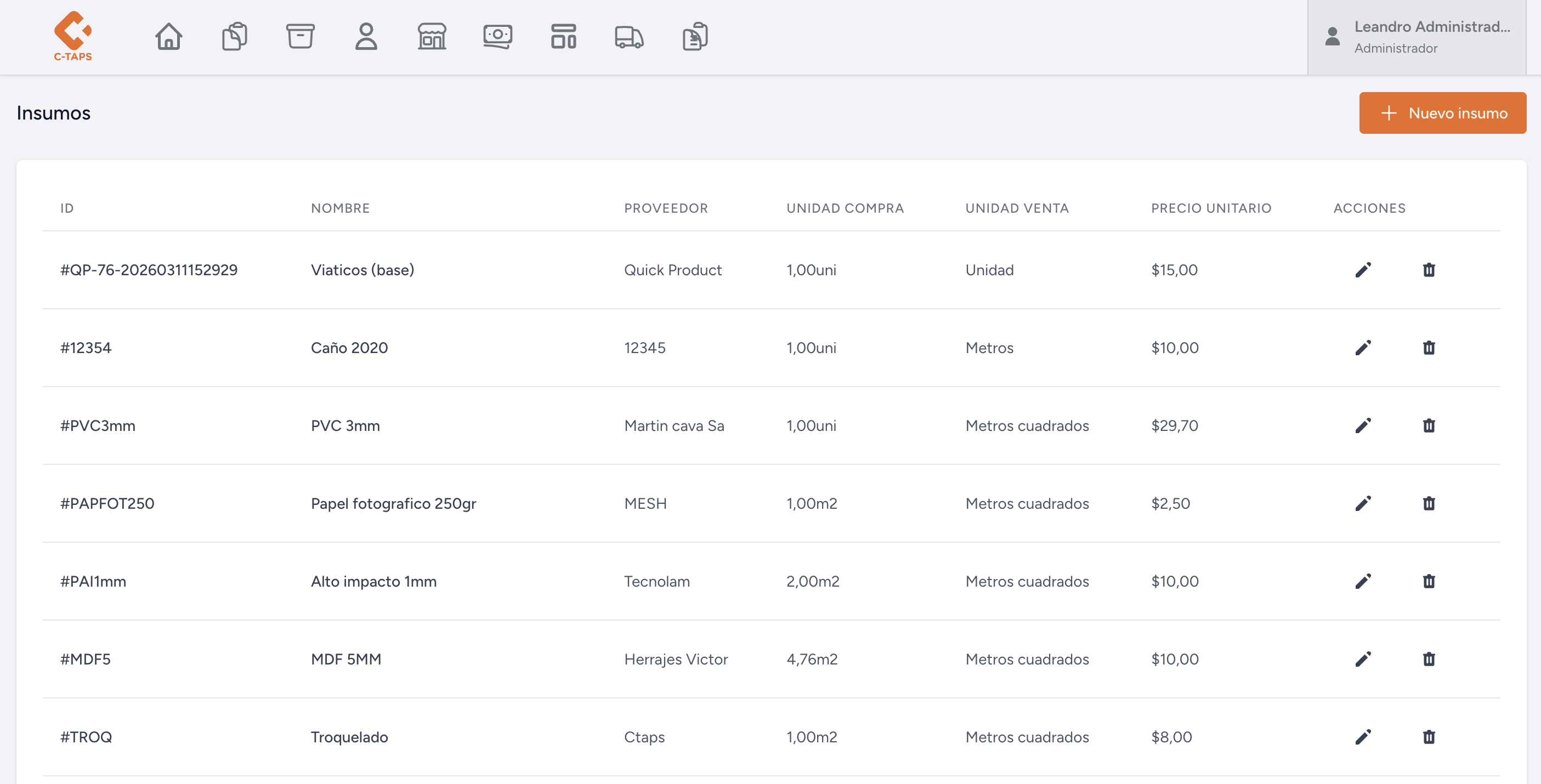Click the PRECIO UNITARIO column header
1541x784 pixels.
click(1211, 208)
